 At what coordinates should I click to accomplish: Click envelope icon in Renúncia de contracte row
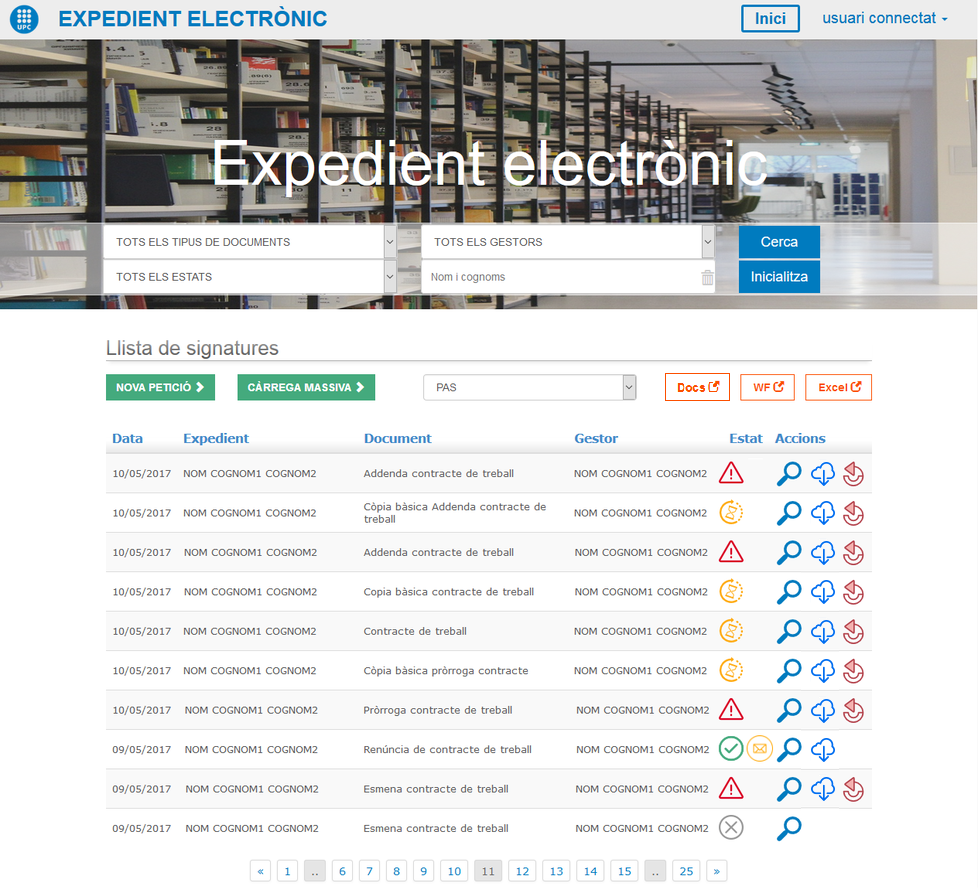(760, 749)
